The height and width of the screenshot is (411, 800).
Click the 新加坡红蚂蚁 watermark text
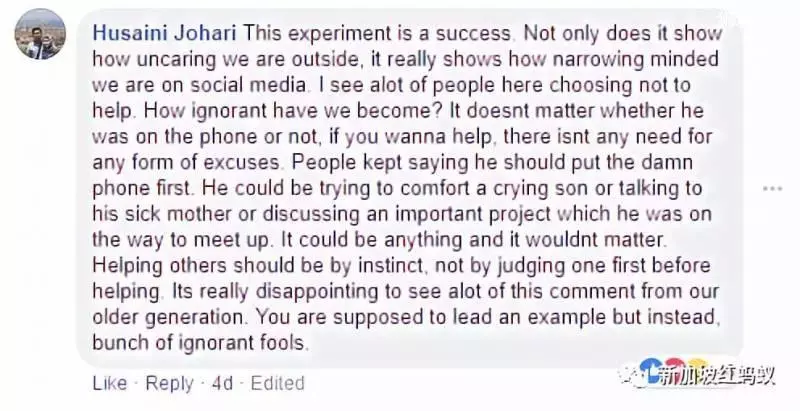pyautogui.click(x=717, y=376)
